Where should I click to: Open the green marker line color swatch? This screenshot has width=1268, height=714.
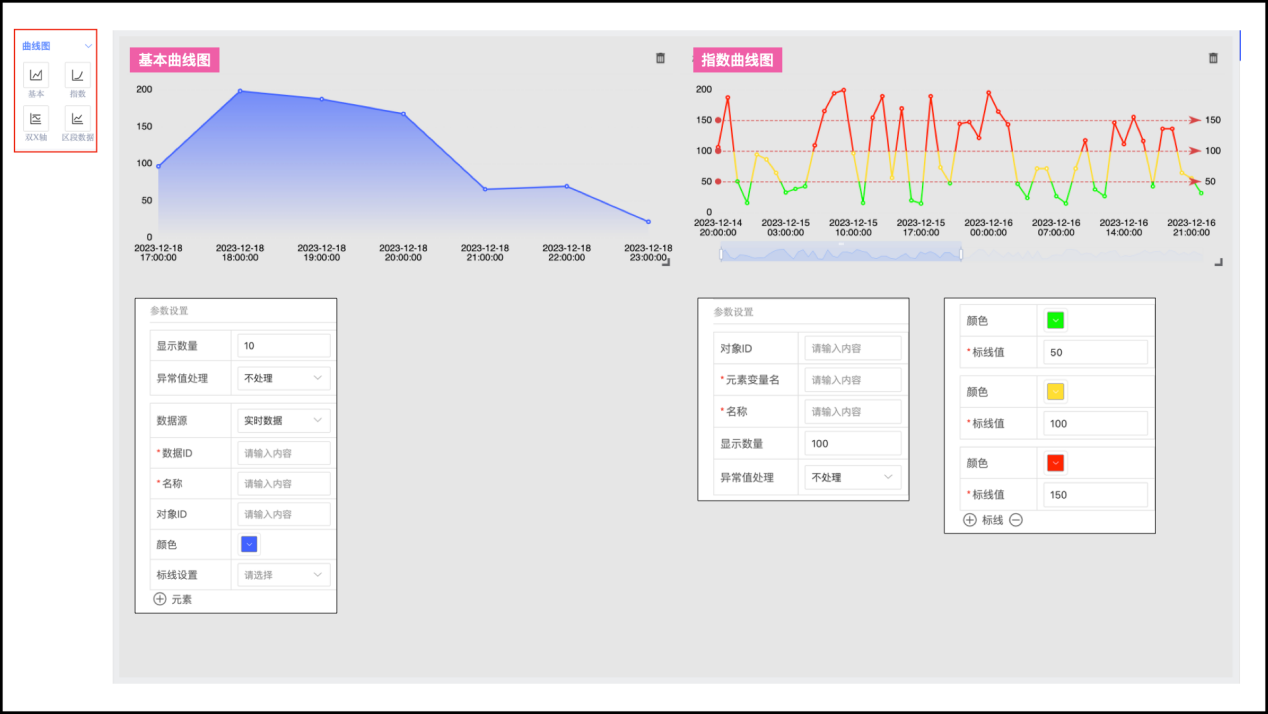click(1055, 320)
